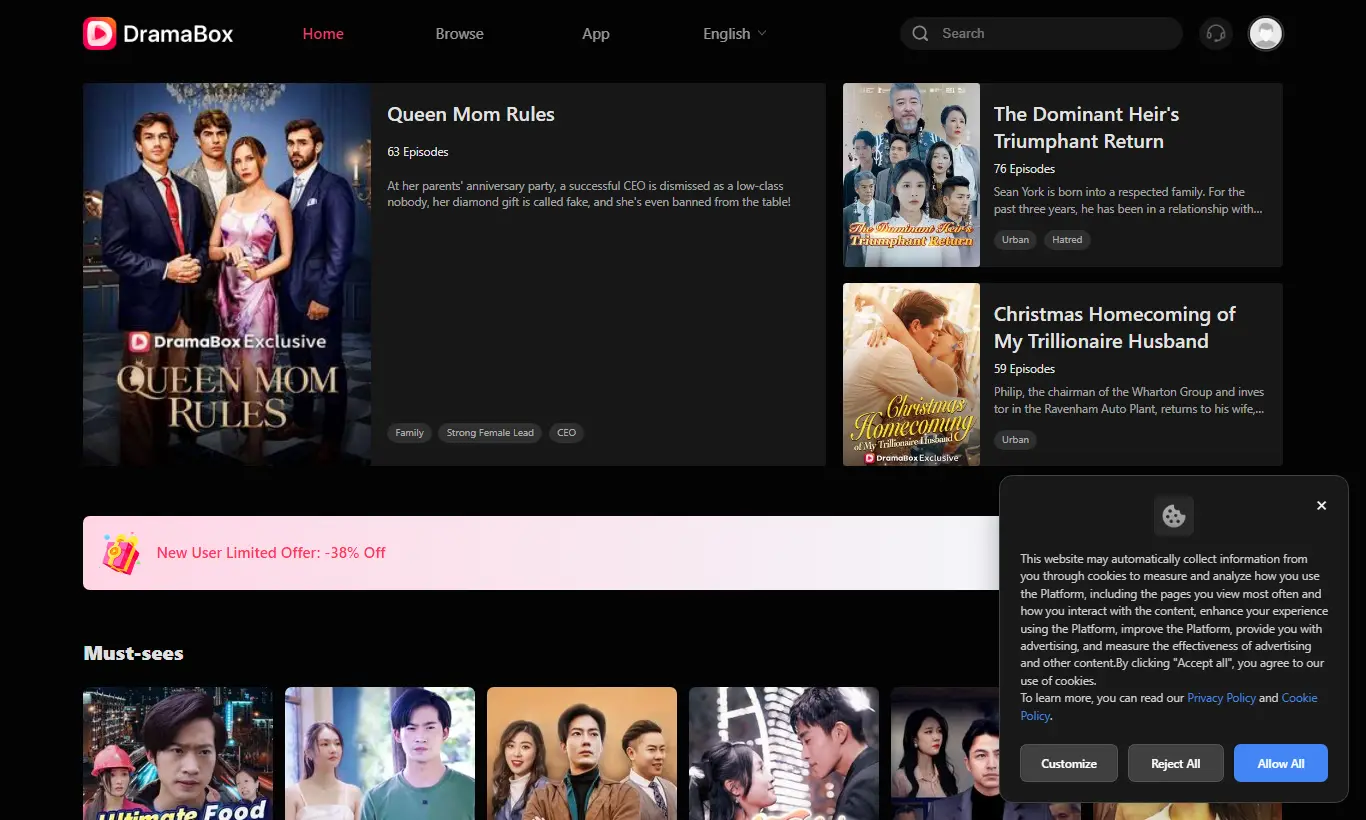
Task: Click Reject All cookies button
Action: pyautogui.click(x=1175, y=763)
